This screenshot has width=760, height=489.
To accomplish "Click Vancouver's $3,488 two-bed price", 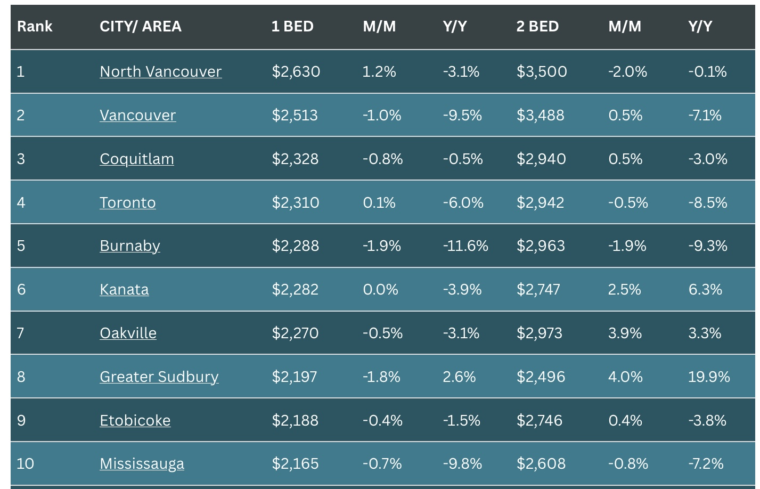I will tap(540, 115).
